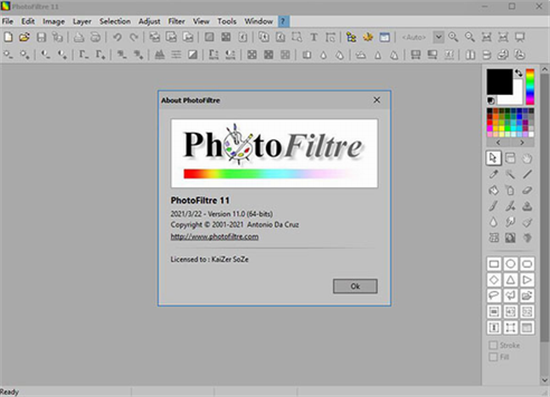Select the Text tool in toolbar
550x397 pixels.
[314, 37]
